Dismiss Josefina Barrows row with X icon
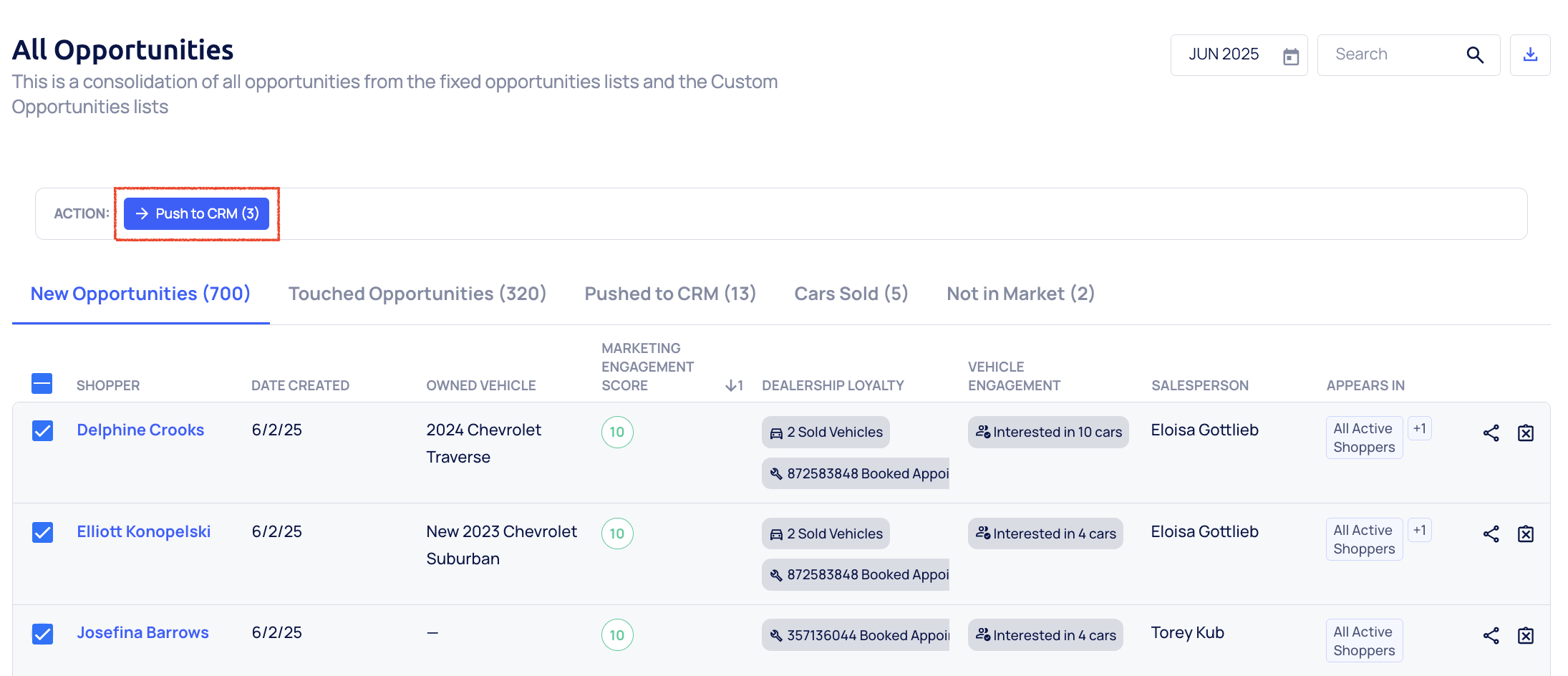This screenshot has height=676, width=1568. click(1526, 635)
